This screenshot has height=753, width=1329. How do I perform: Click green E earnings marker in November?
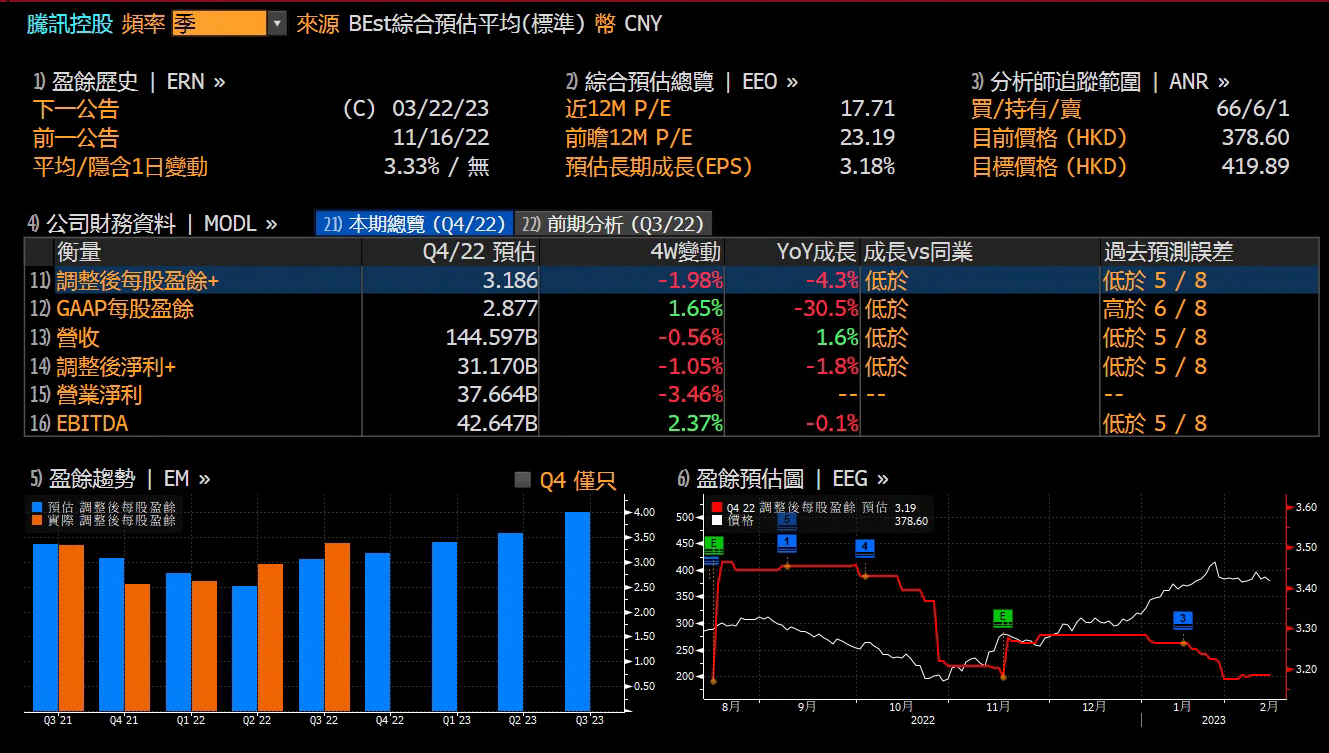click(x=1002, y=617)
